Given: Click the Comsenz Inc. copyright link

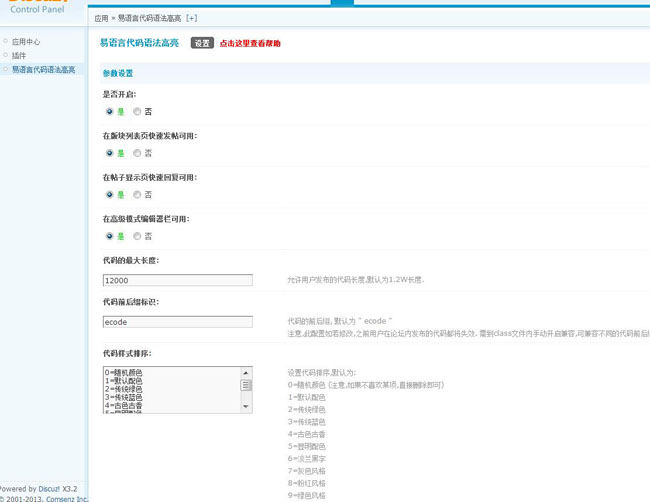Looking at the screenshot, I should [66, 498].
